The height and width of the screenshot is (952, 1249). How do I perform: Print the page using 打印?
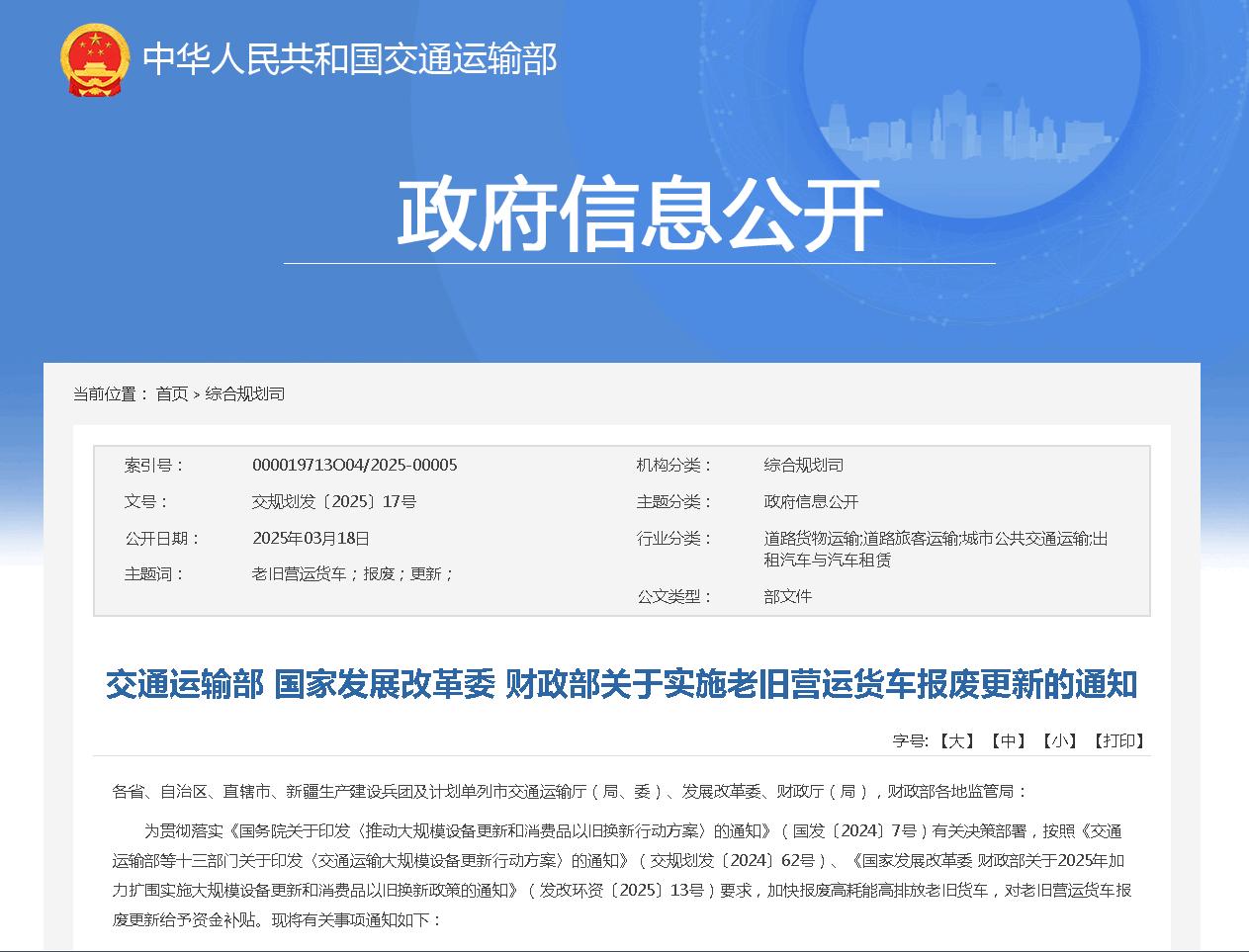tap(1118, 740)
